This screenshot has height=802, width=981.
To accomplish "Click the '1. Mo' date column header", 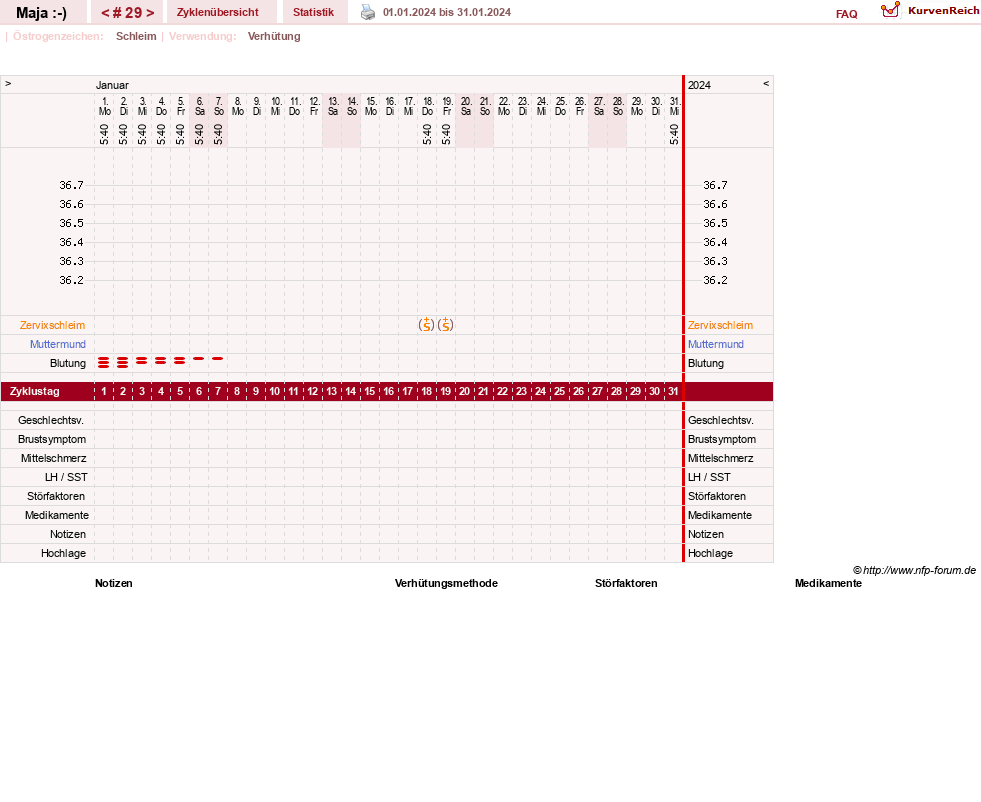I will tap(104, 106).
